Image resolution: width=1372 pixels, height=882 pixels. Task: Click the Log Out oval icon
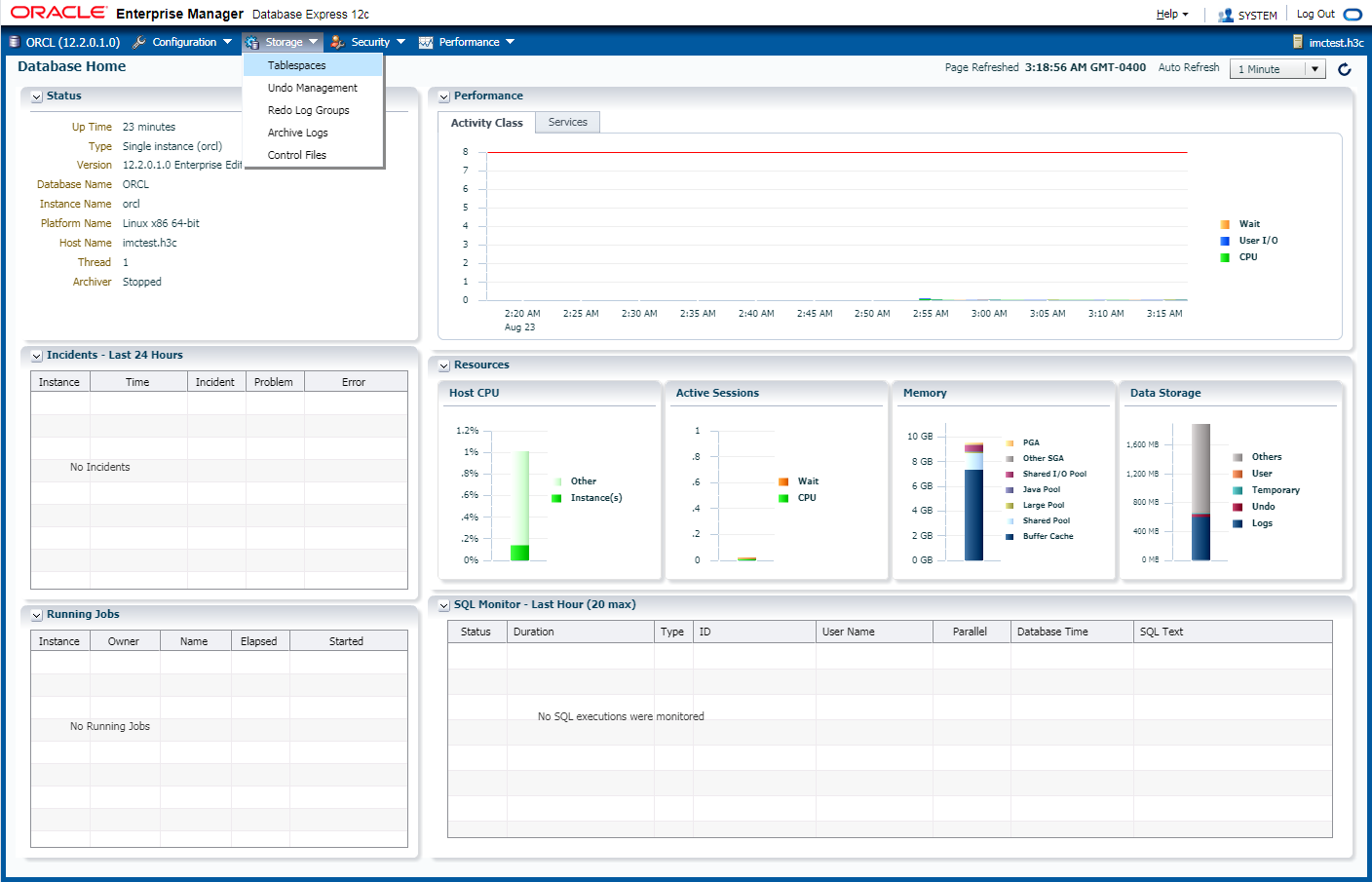[x=1353, y=15]
